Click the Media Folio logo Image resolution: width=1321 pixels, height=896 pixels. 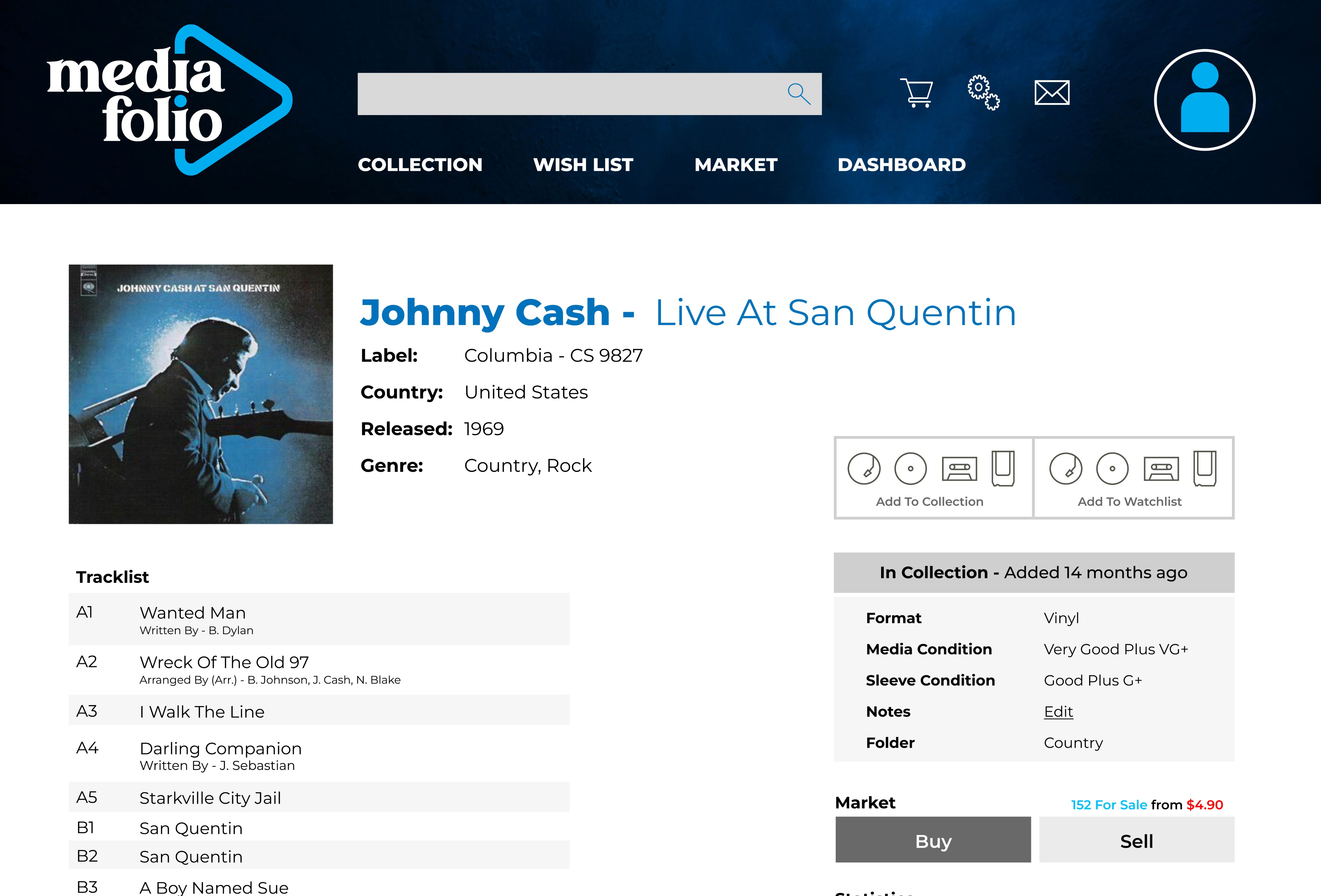[x=169, y=100]
